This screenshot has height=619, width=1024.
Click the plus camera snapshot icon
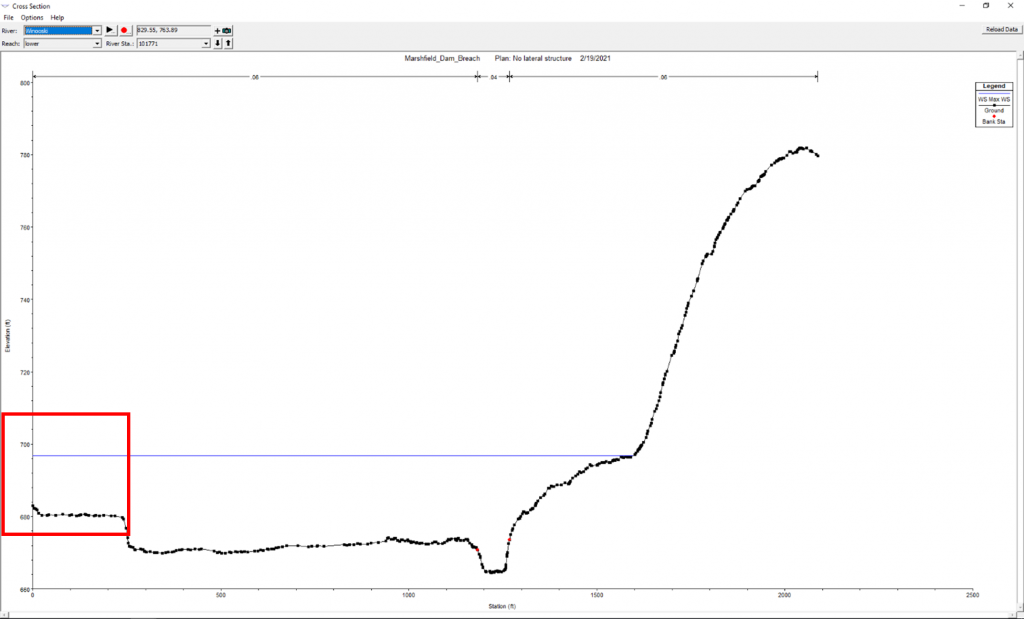(223, 30)
